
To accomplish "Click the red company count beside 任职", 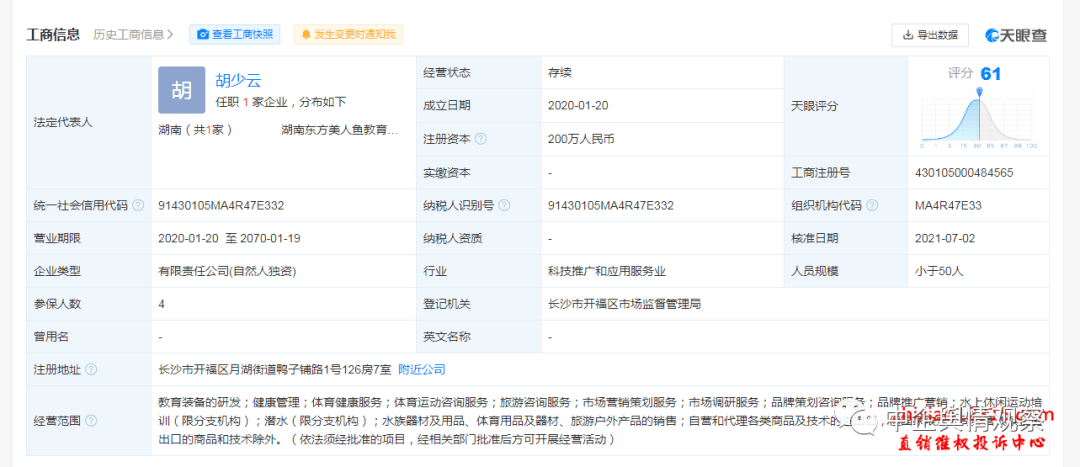I will pyautogui.click(x=245, y=102).
